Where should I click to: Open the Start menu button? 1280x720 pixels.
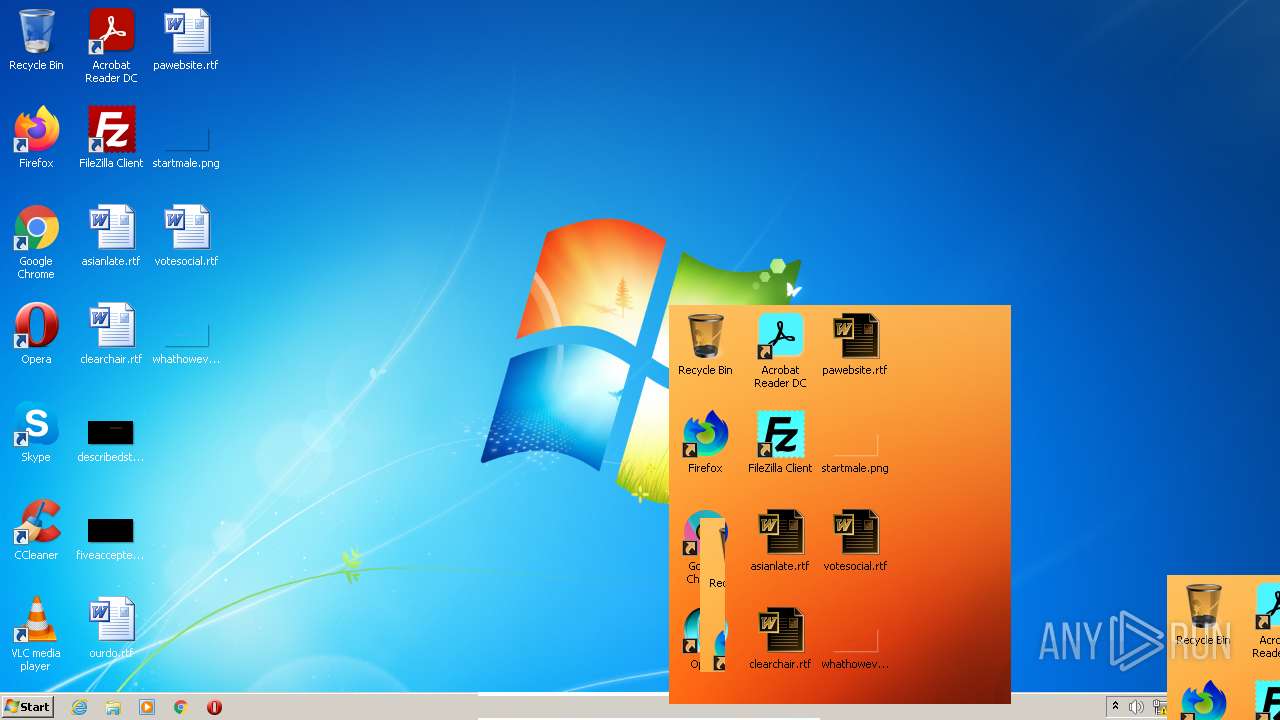click(x=27, y=707)
